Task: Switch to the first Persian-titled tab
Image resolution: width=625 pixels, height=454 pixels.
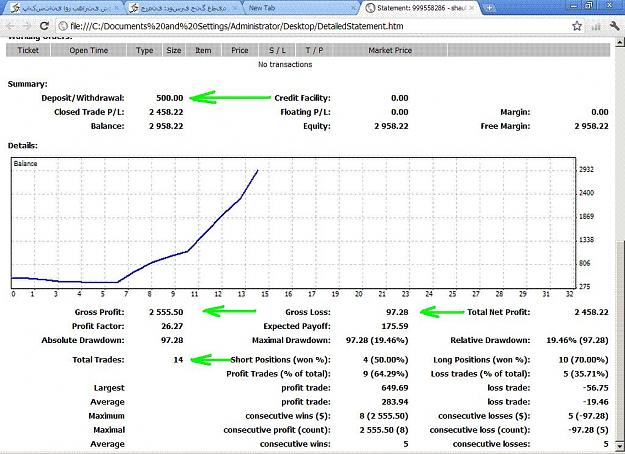Action: (x=66, y=8)
